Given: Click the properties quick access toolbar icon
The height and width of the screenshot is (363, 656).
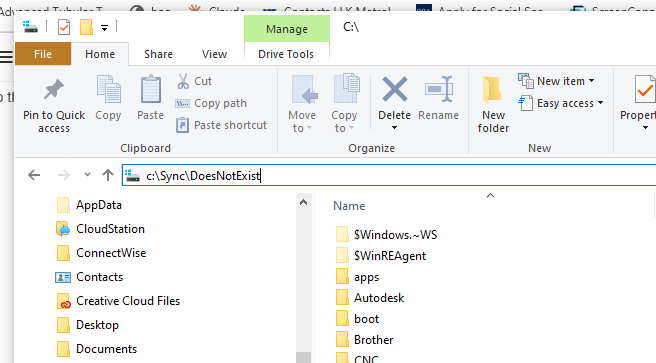Looking at the screenshot, I should [x=64, y=28].
